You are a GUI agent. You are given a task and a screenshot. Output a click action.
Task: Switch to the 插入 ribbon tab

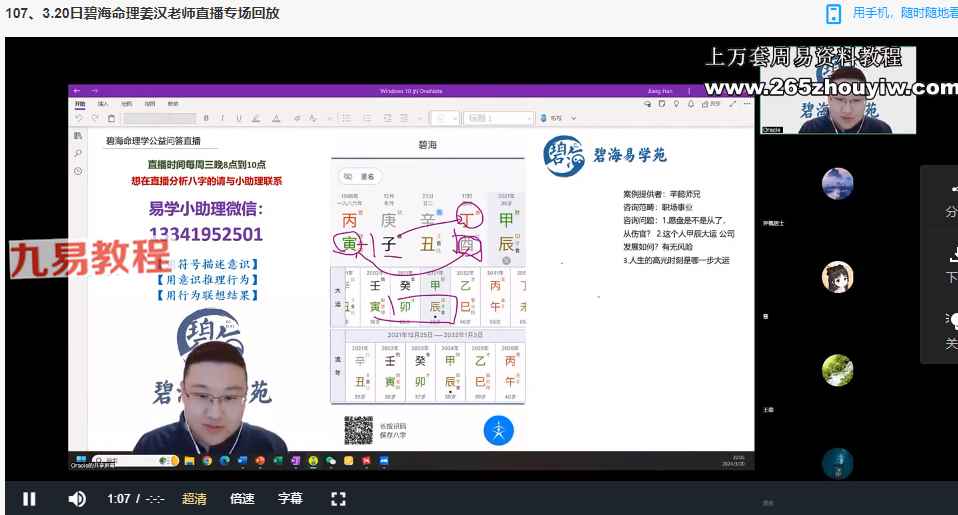tap(103, 103)
